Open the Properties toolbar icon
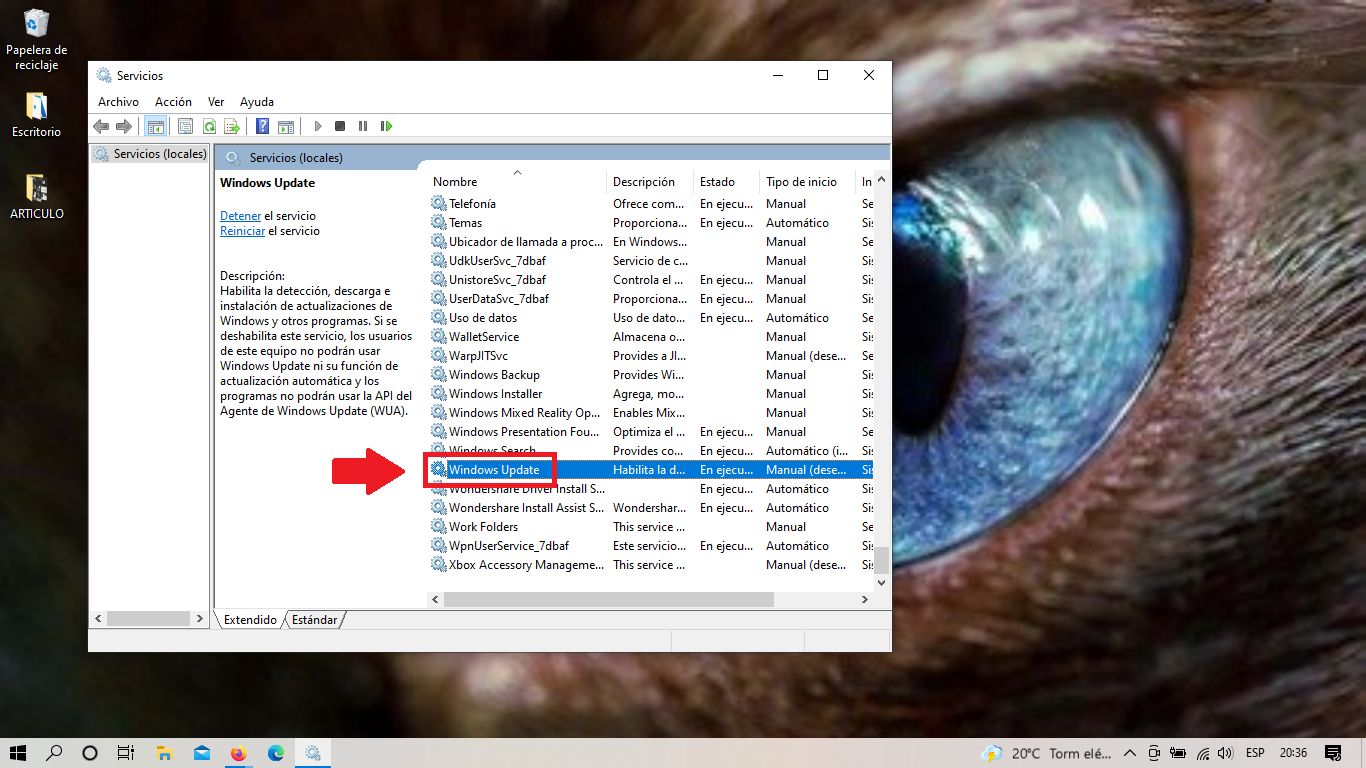The height and width of the screenshot is (768, 1366). point(185,126)
